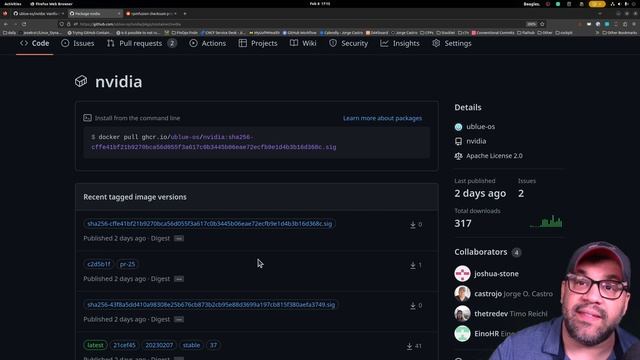The image size is (640, 360).
Task: Open the Insights tab
Action: (400, 43)
